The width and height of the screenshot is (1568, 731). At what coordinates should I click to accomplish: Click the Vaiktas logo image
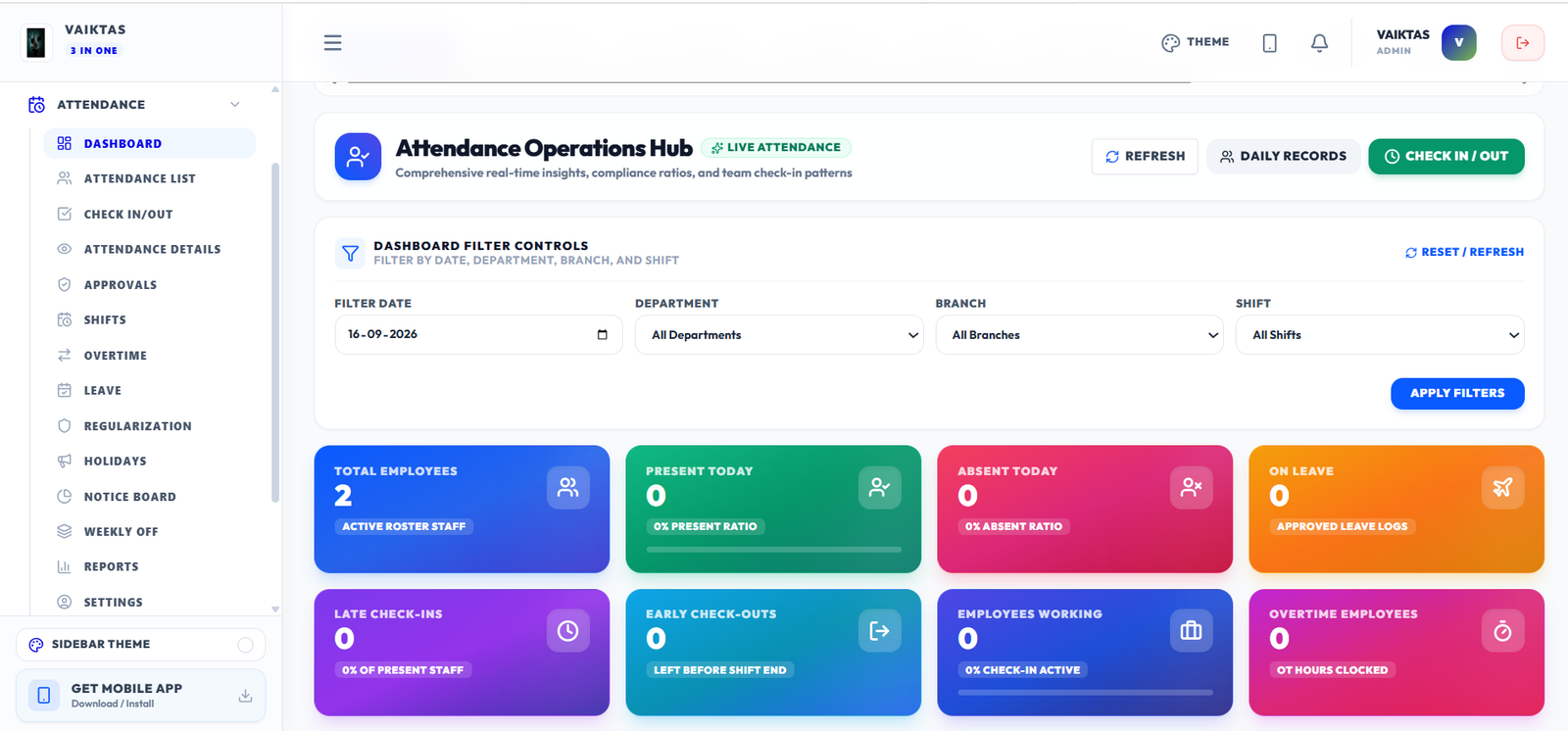(36, 42)
